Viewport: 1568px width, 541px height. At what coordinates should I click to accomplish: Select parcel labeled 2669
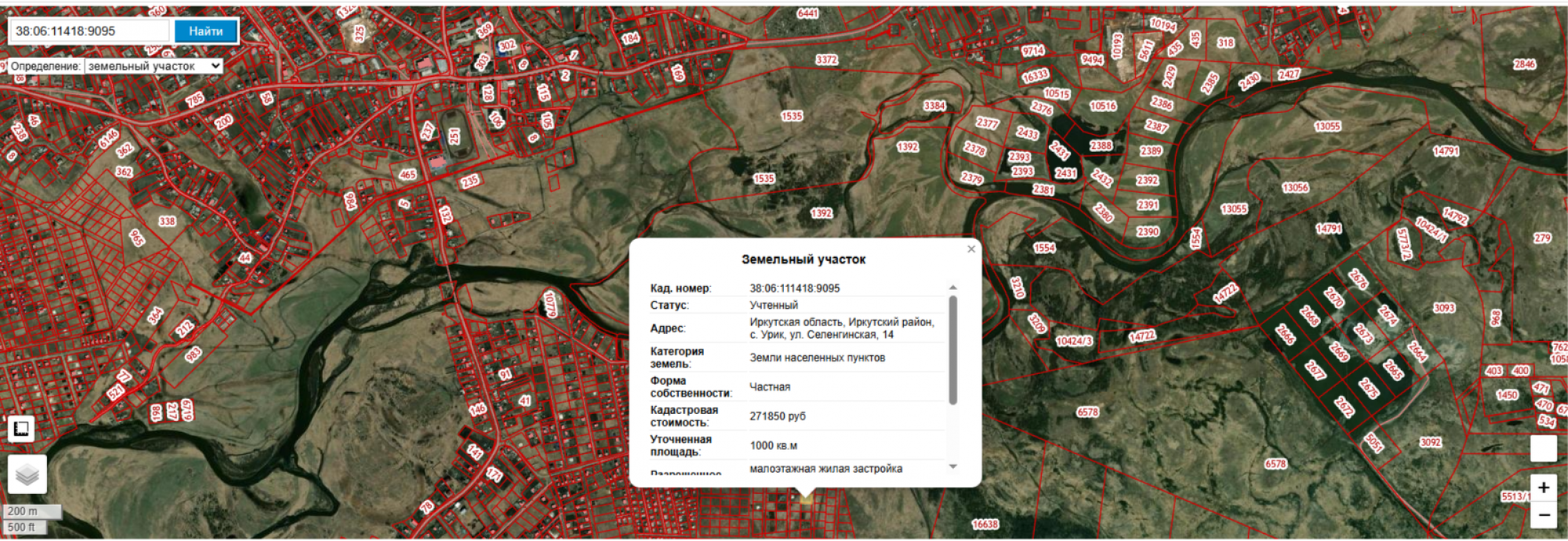click(1339, 352)
